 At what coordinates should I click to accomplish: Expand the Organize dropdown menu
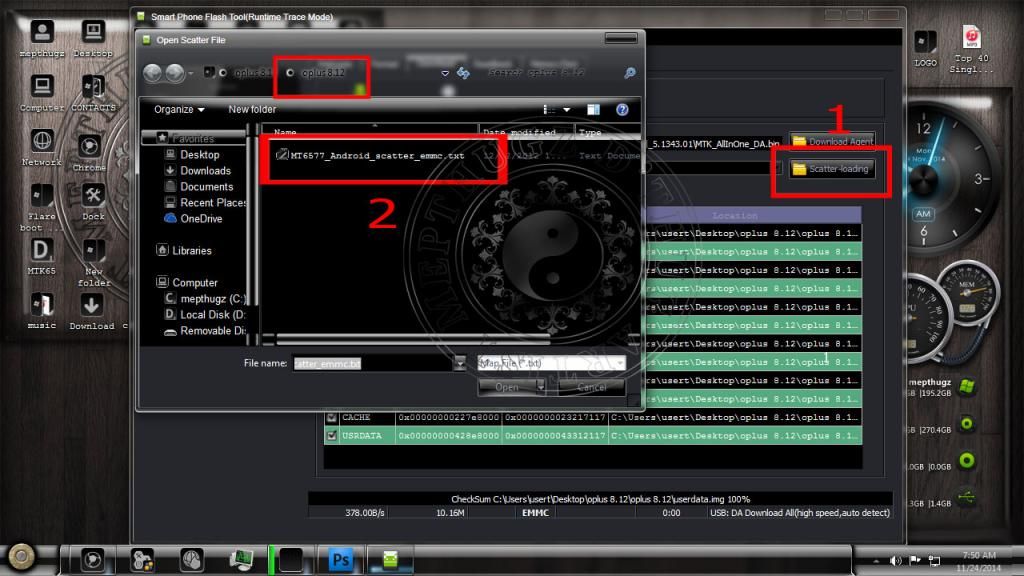(179, 110)
